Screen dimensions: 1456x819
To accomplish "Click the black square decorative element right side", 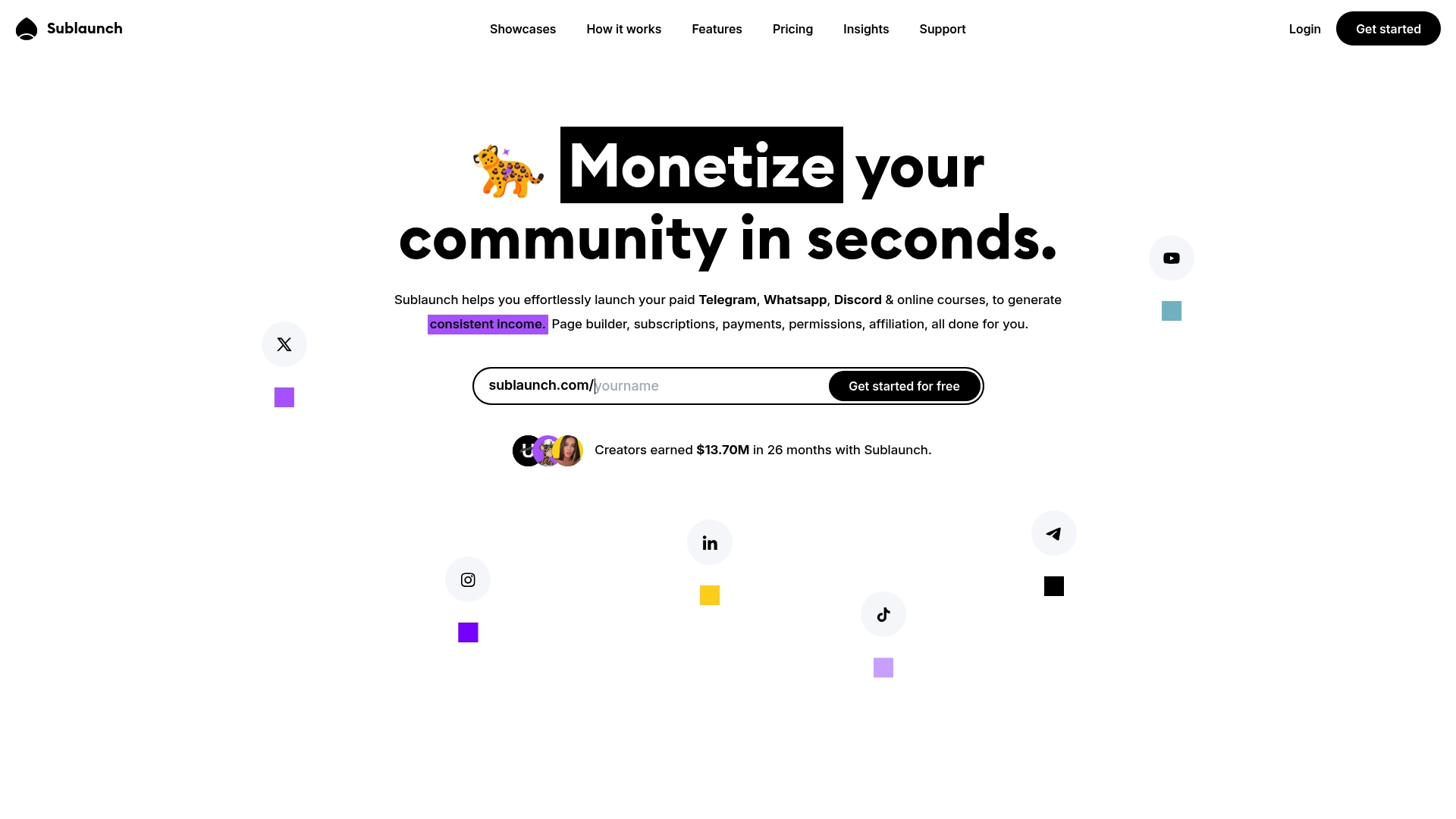I will click(x=1053, y=585).
